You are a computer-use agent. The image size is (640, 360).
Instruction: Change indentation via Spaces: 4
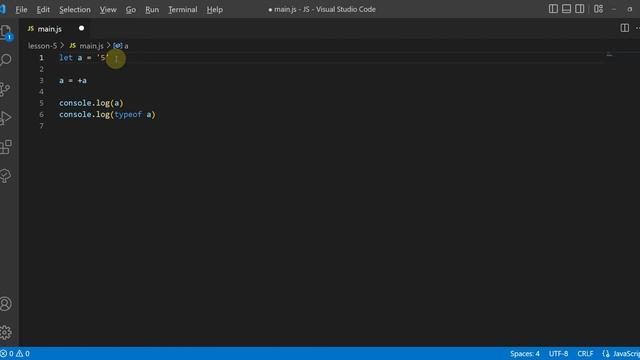click(x=524, y=353)
